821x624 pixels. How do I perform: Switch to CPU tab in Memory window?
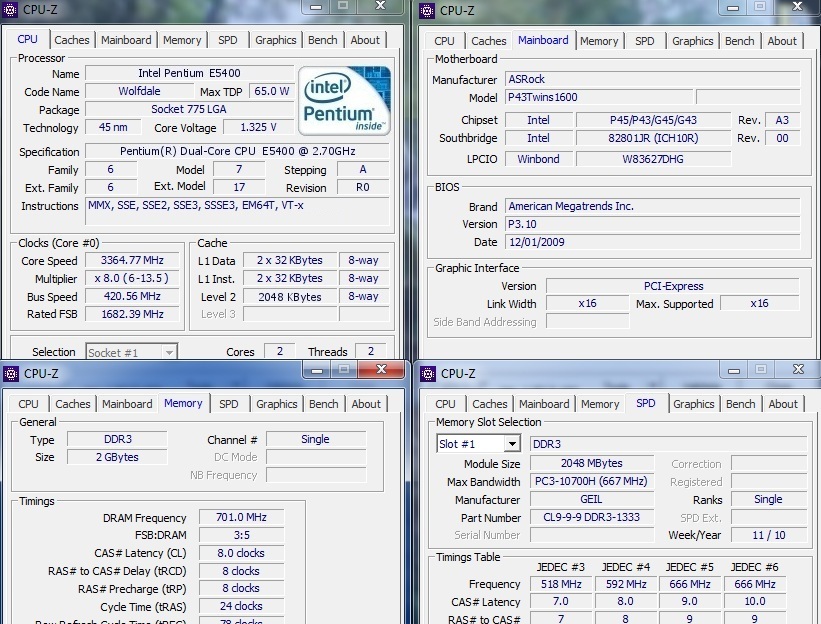click(28, 404)
